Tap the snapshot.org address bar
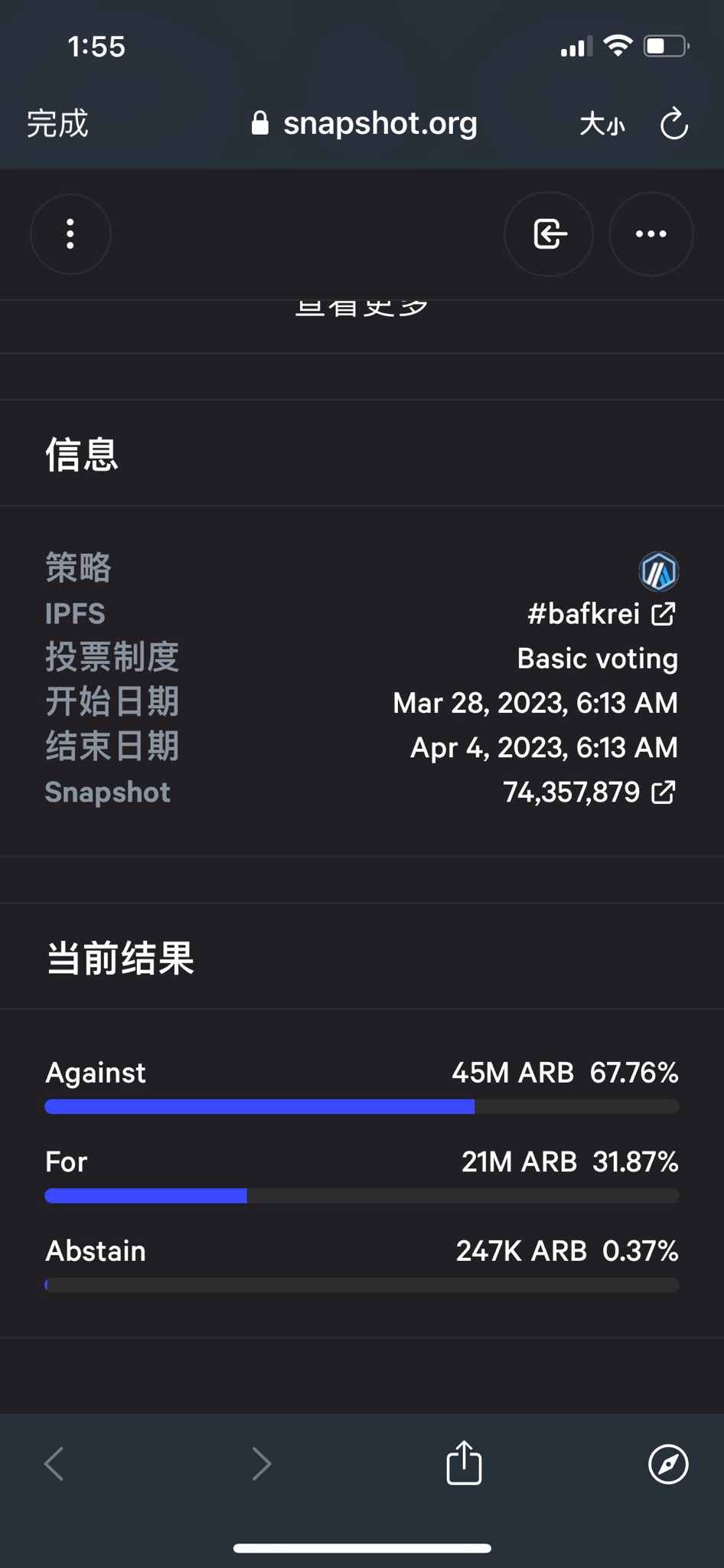 click(x=364, y=123)
